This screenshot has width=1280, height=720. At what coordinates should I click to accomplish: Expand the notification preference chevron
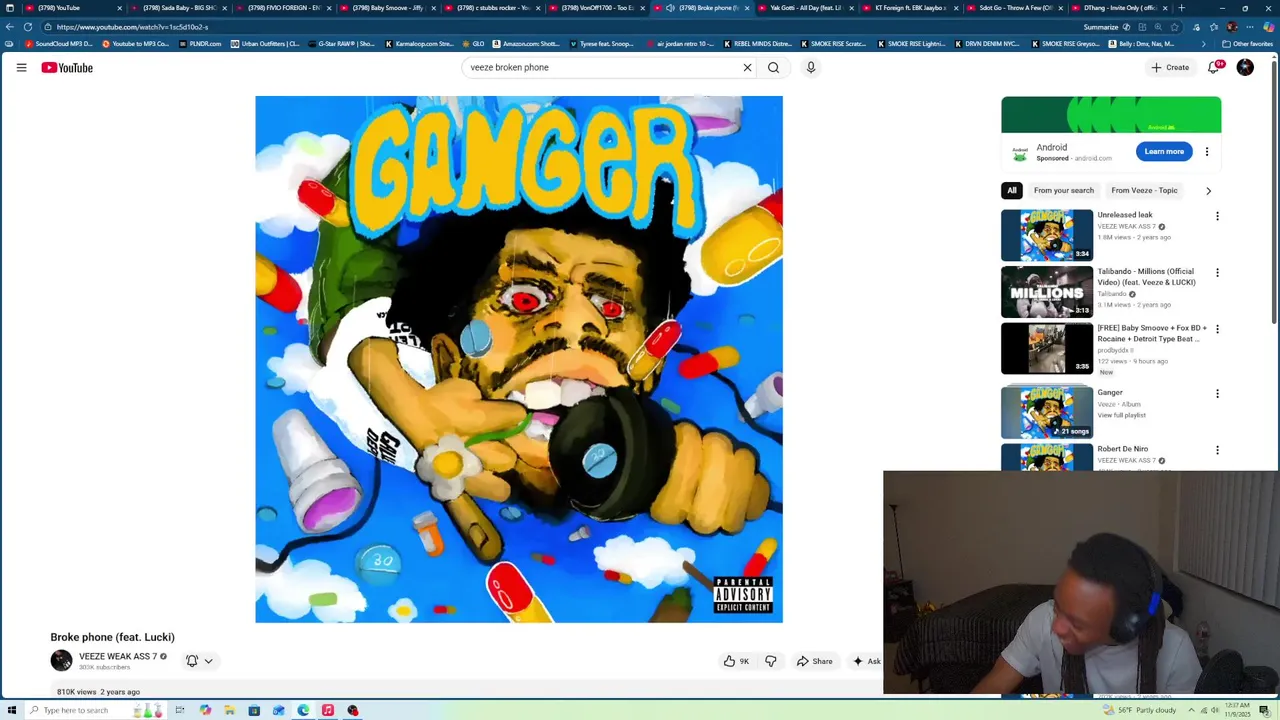click(x=208, y=661)
